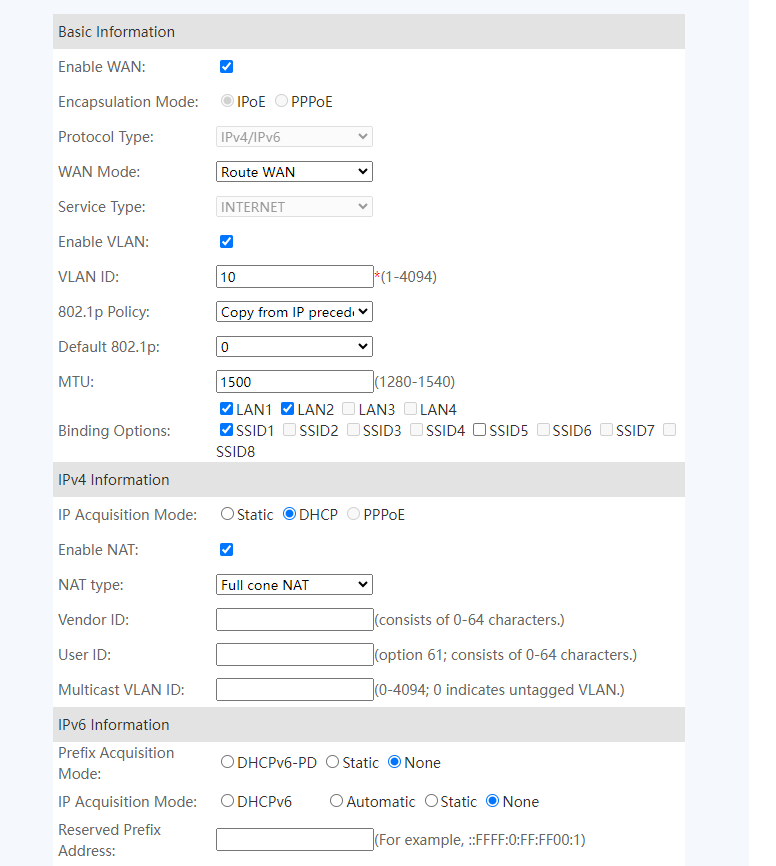Click the Multicast VLAN ID field
The width and height of the screenshot is (776, 866).
coord(294,690)
